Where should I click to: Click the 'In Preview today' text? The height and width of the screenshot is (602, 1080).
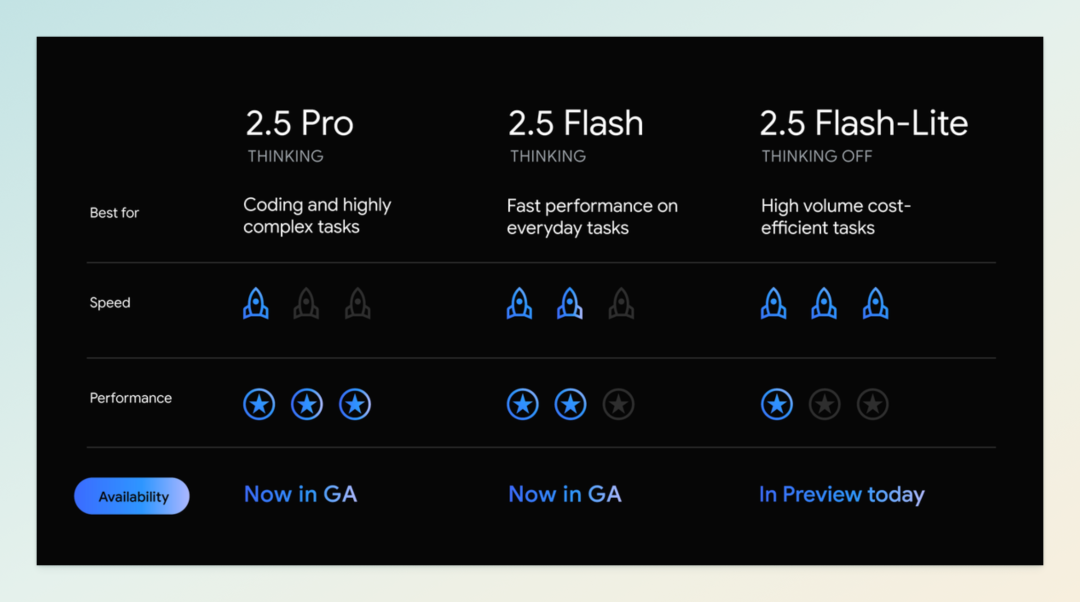tap(842, 495)
